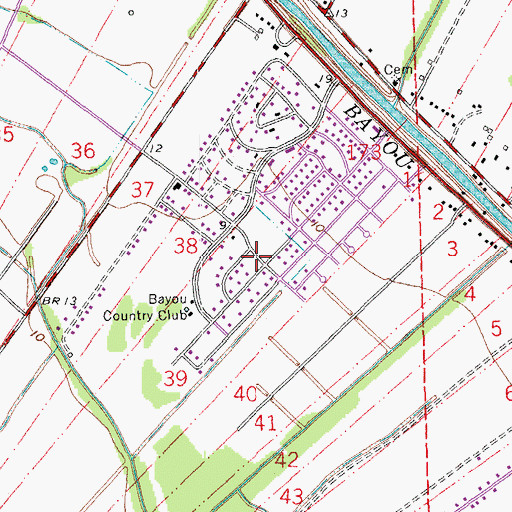Click the Cem cemetery label
512x512 pixels.
tap(398, 70)
